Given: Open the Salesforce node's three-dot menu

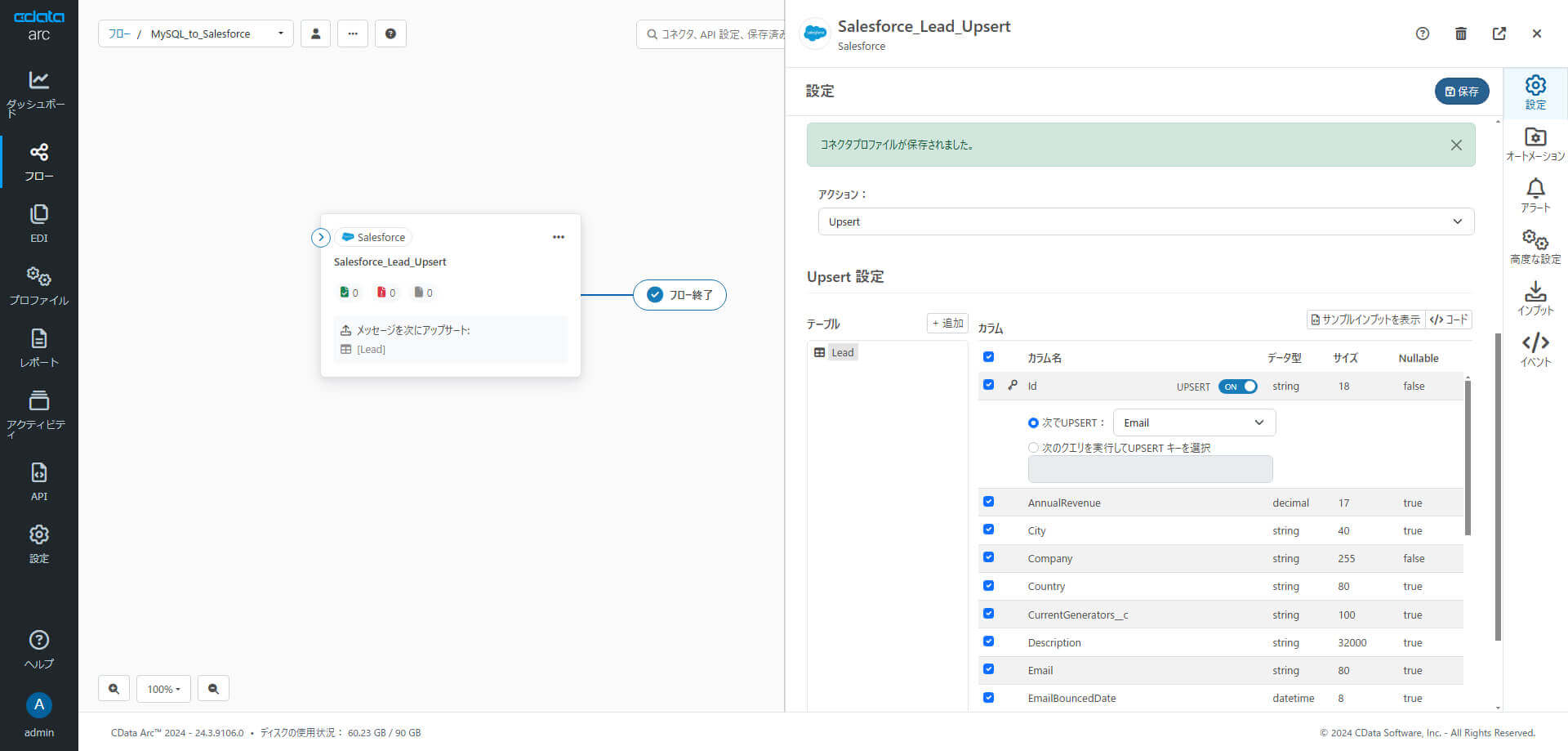Looking at the screenshot, I should tap(559, 237).
